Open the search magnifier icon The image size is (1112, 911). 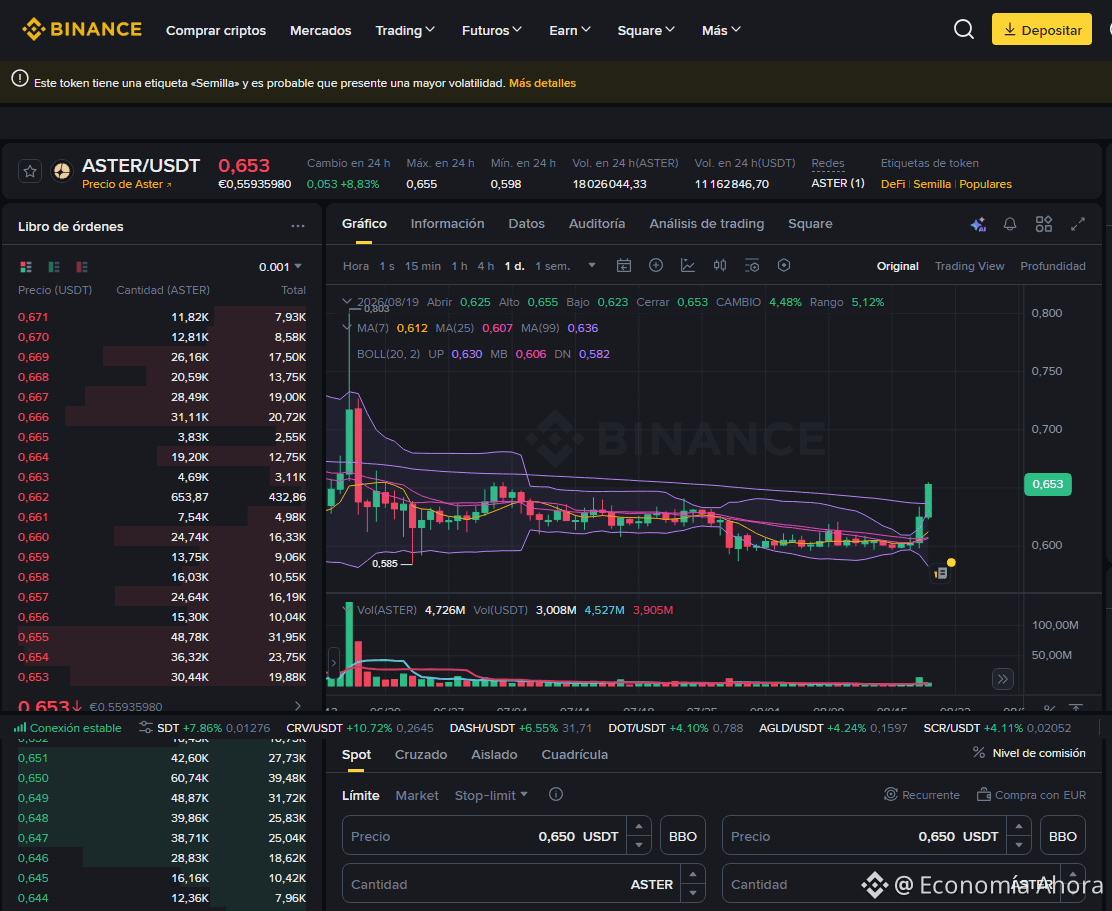[963, 30]
